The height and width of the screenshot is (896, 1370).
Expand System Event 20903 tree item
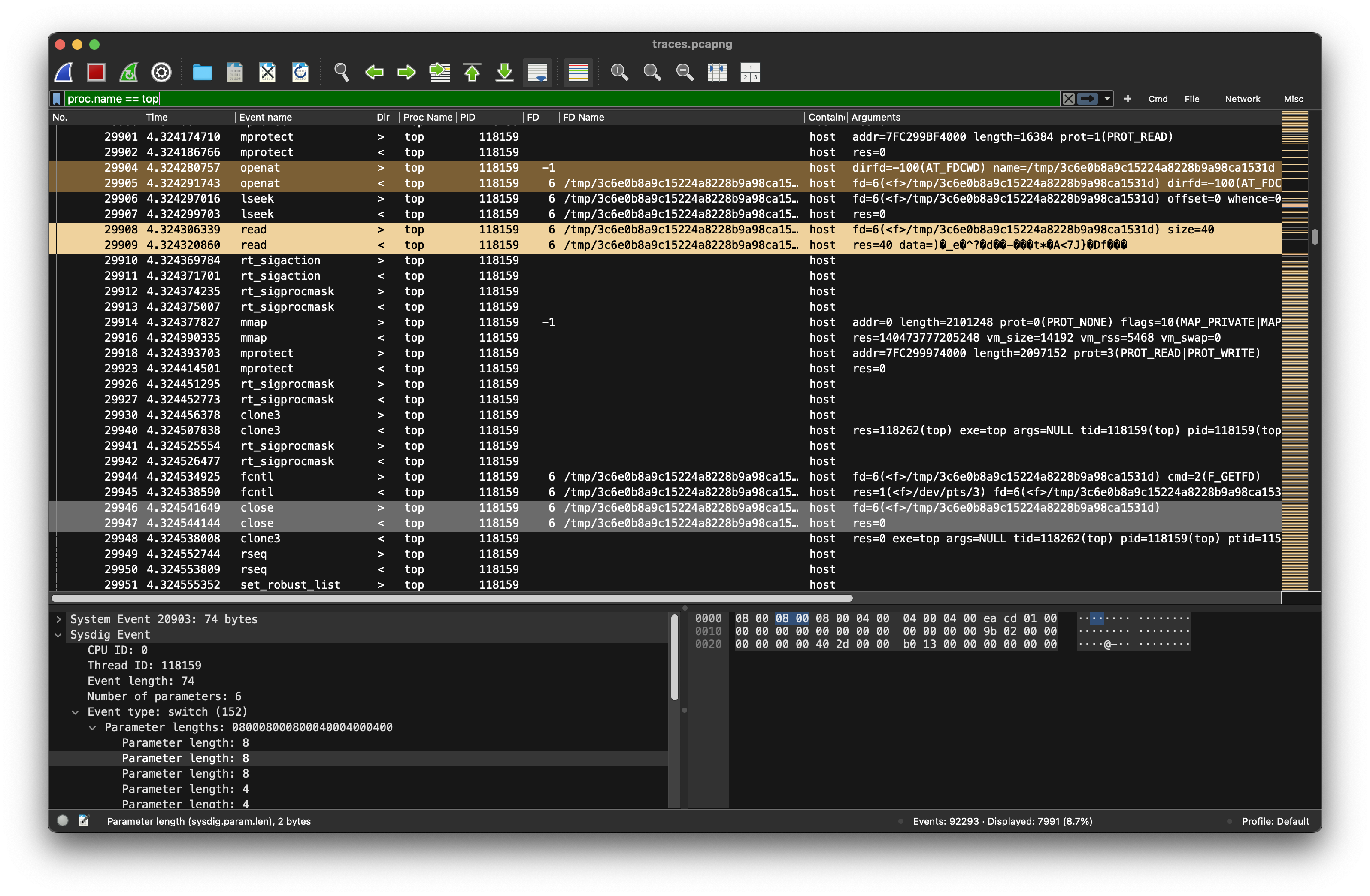click(59, 619)
